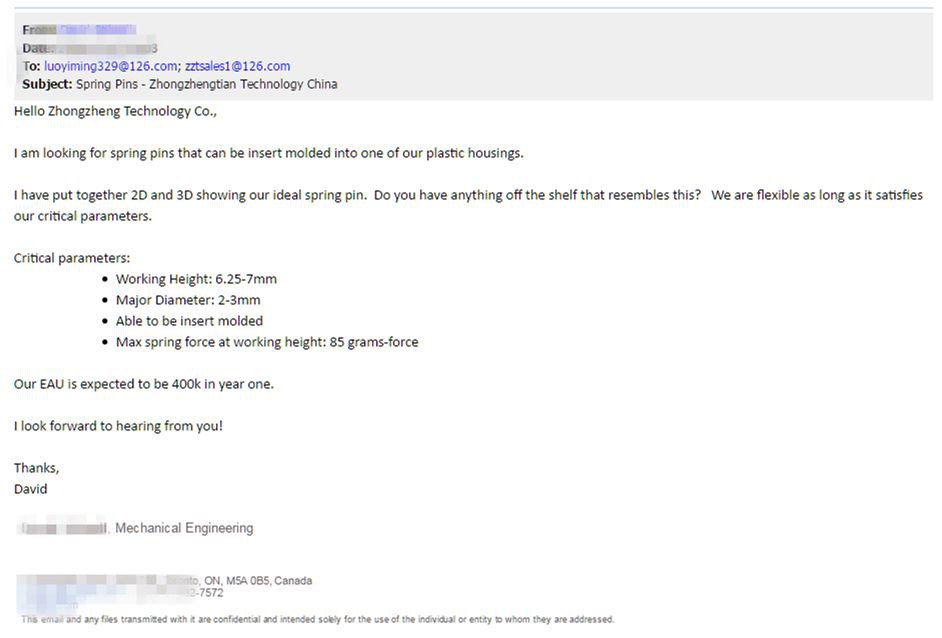Click the "Critical parameters:" heading

coord(71,258)
